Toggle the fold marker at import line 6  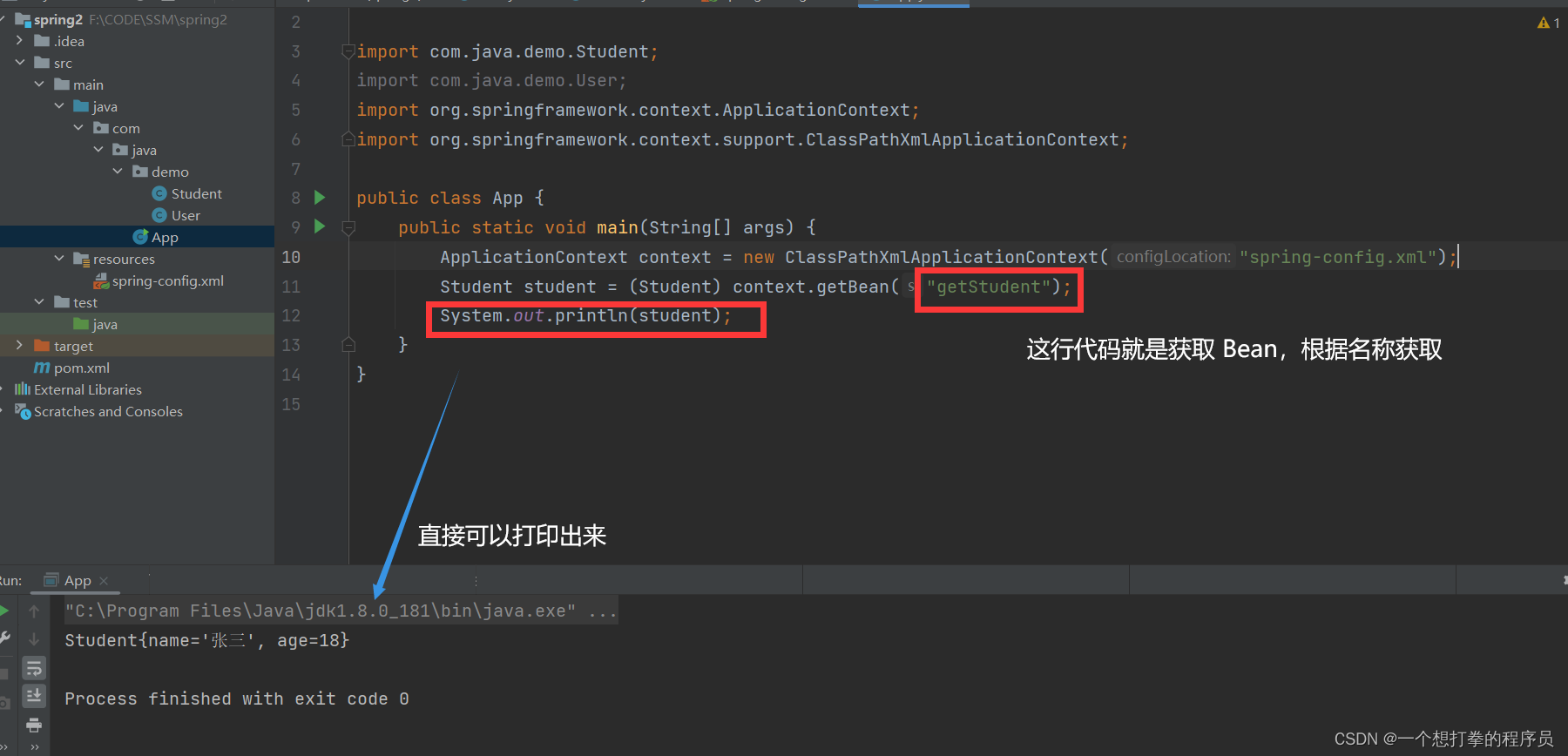tap(348, 139)
